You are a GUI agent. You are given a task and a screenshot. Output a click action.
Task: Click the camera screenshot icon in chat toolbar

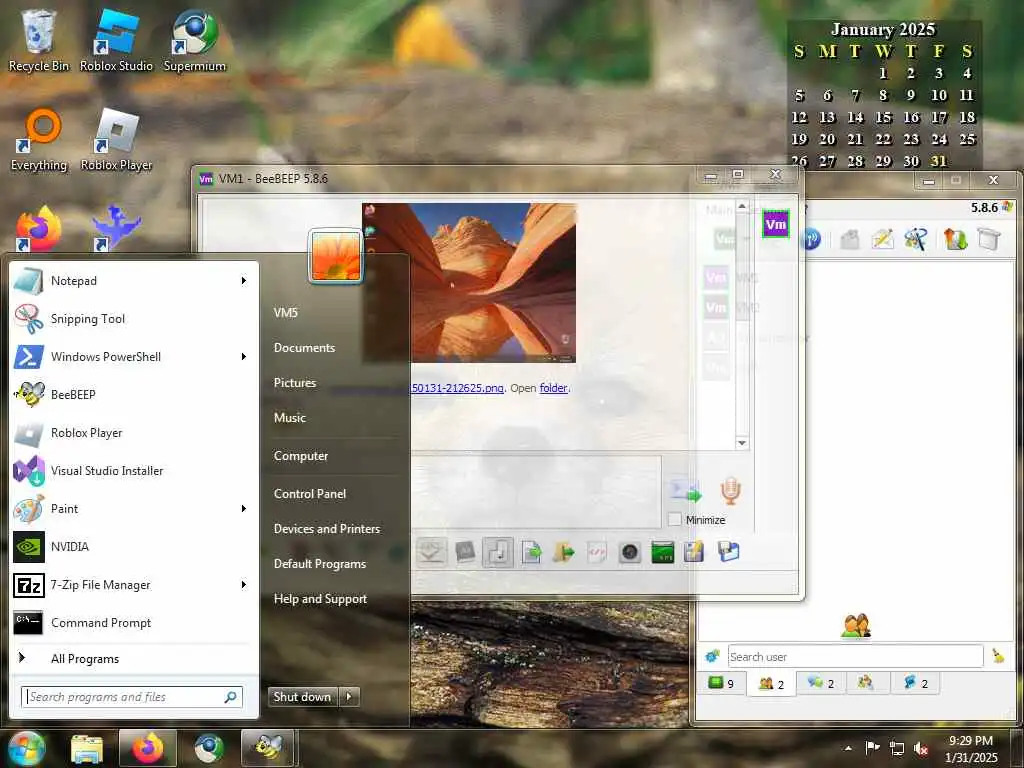pos(630,552)
